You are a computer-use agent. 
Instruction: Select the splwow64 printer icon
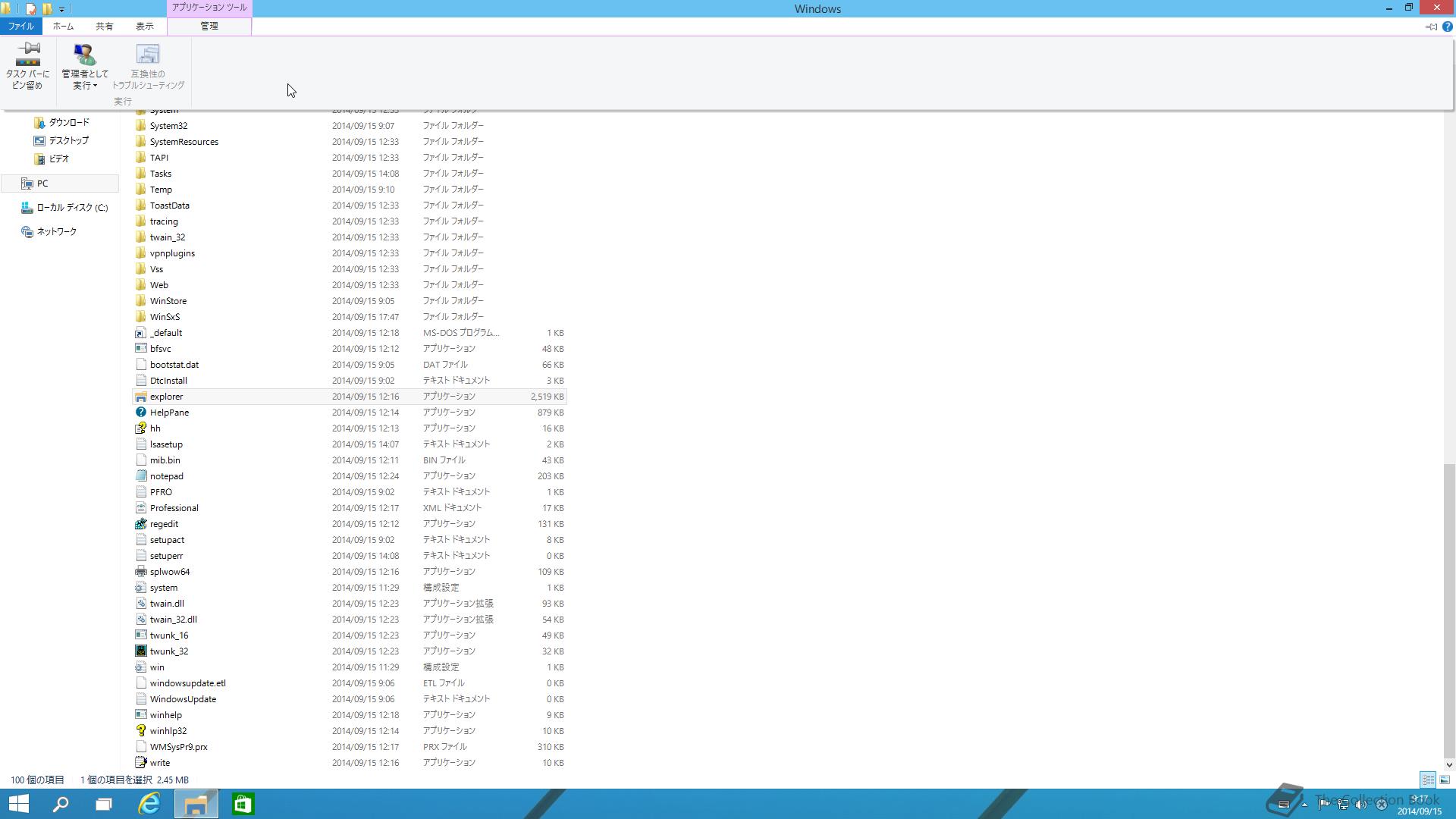coord(140,572)
